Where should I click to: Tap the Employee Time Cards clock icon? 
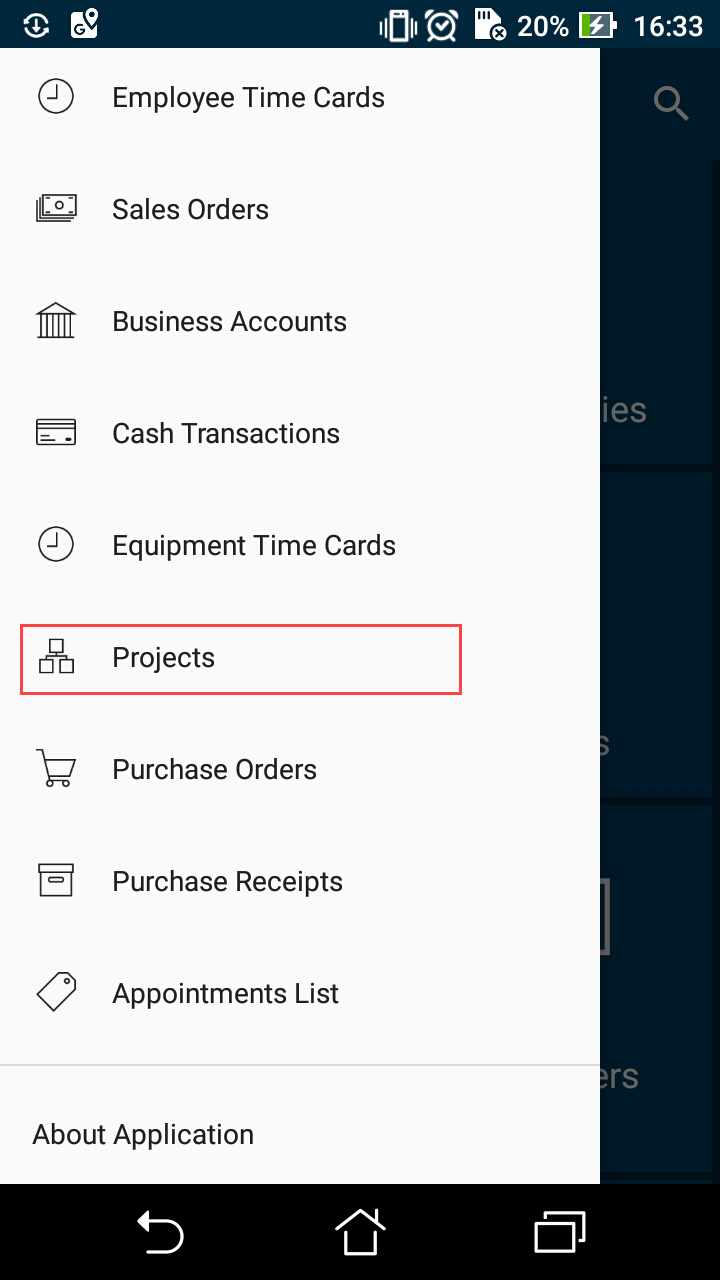56,97
